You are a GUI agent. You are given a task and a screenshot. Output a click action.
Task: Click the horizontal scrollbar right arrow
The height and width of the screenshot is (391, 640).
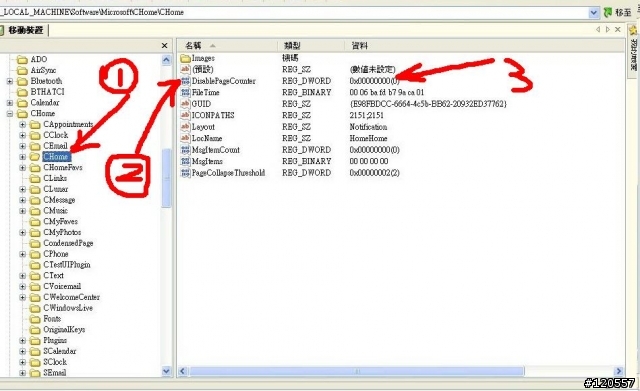click(x=619, y=371)
